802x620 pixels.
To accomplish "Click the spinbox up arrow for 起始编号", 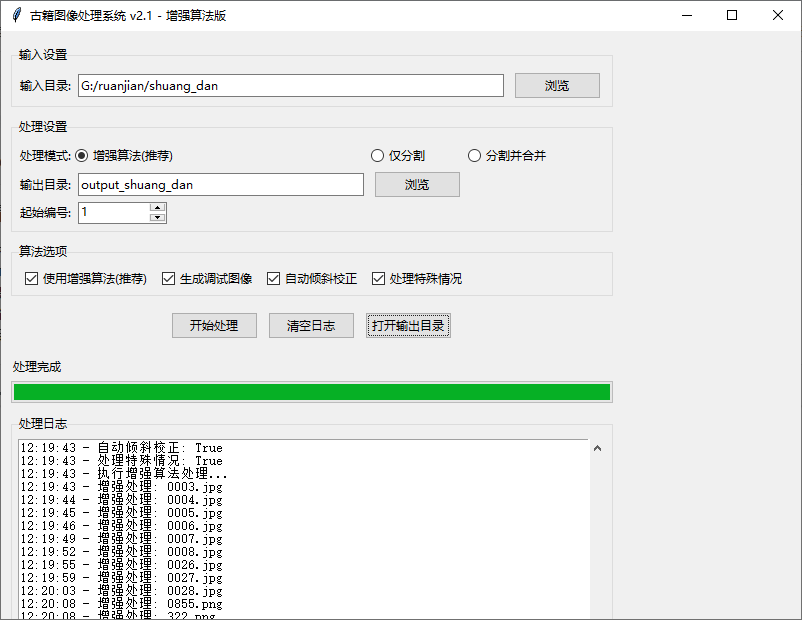I will 158,206.
